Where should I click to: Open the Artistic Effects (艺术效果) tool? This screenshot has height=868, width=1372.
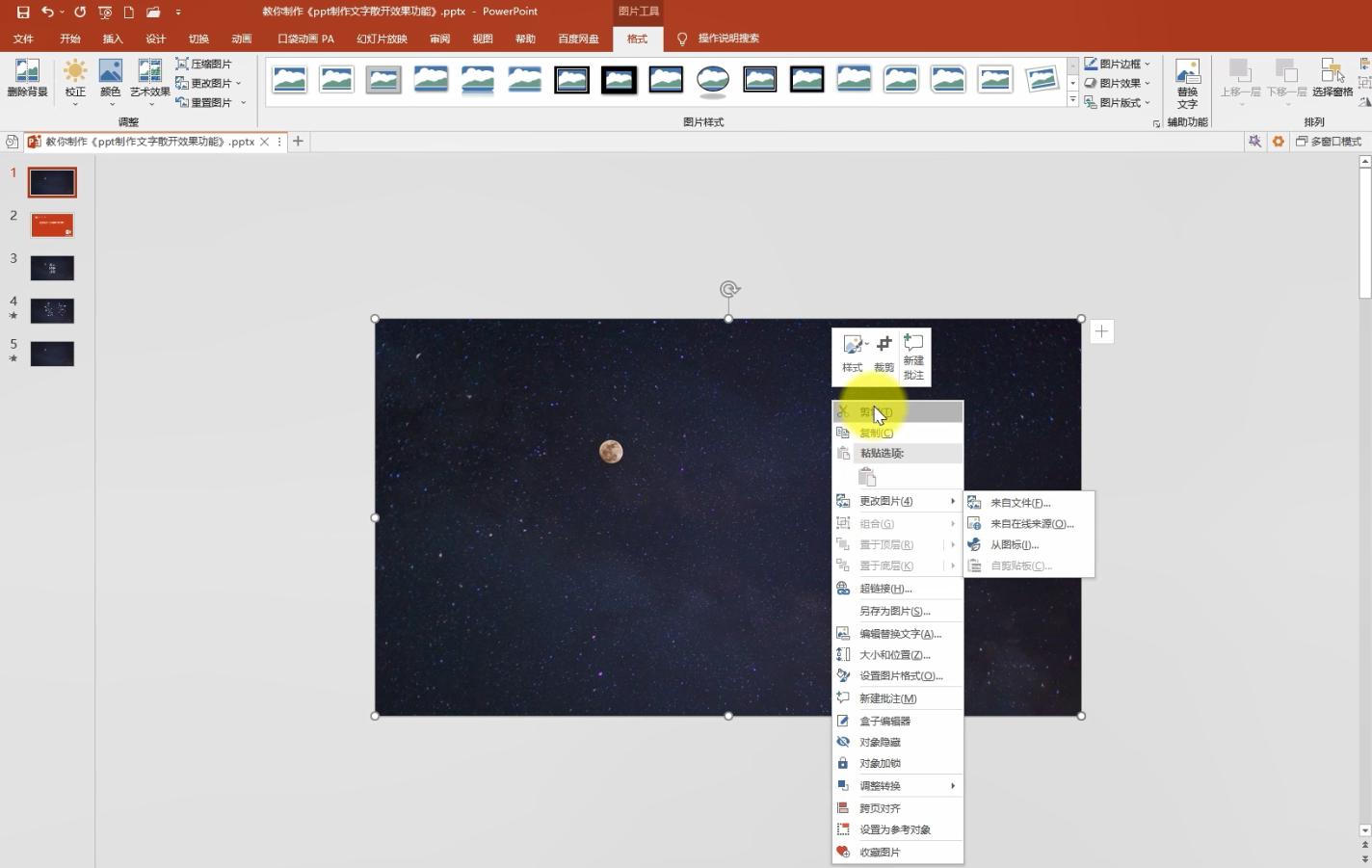[x=149, y=77]
